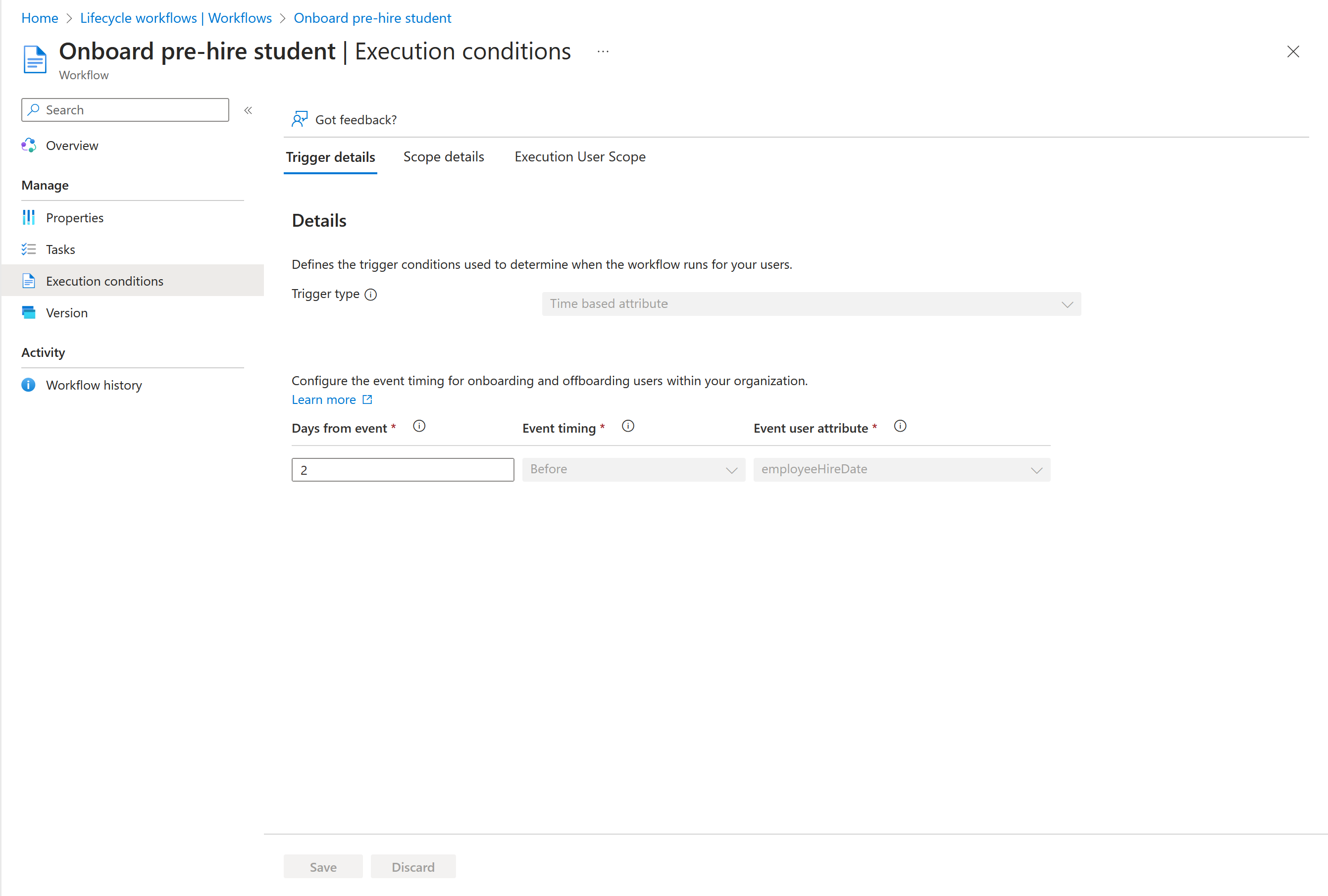The height and width of the screenshot is (896, 1328).
Task: Click the Properties bars icon
Action: (x=29, y=218)
